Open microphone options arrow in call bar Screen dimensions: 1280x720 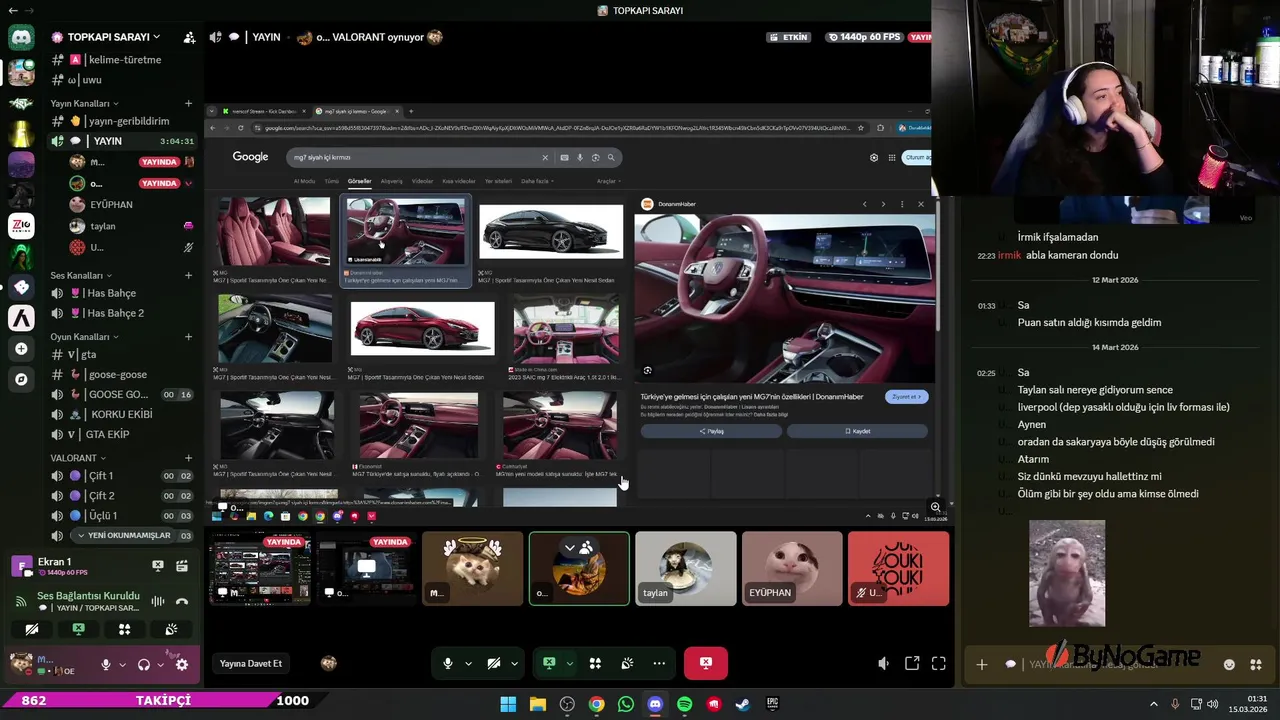tap(468, 663)
